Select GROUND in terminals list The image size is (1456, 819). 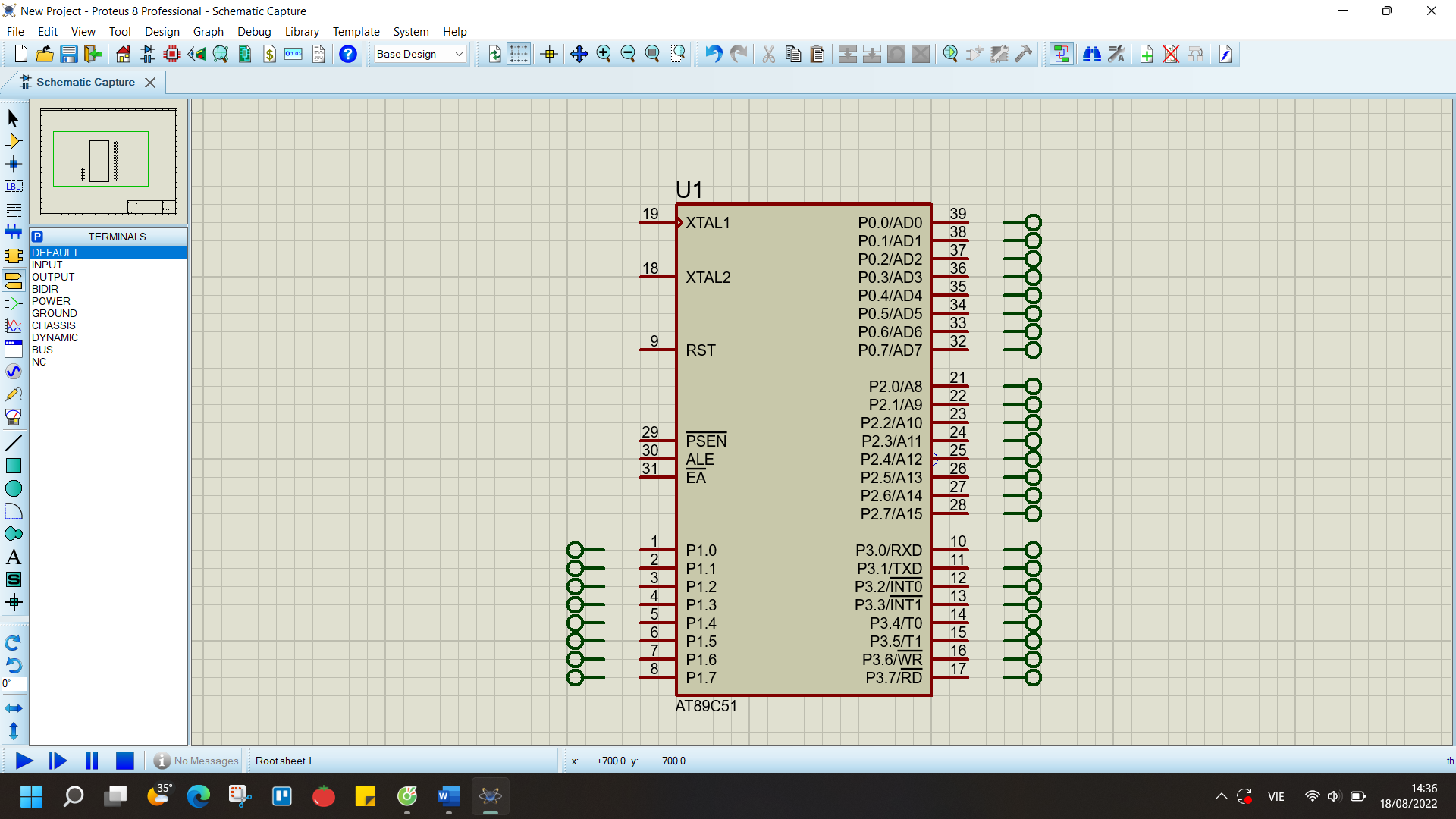(x=55, y=313)
